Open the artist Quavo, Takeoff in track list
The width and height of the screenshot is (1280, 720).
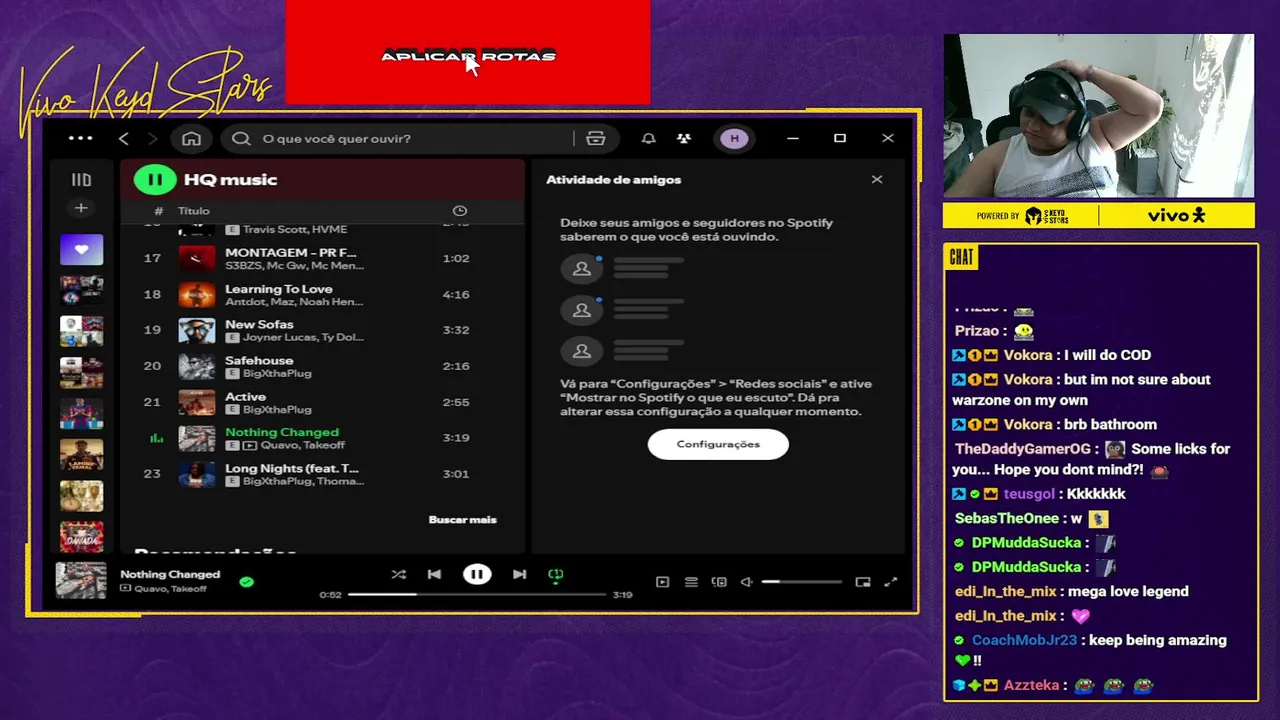pos(302,445)
